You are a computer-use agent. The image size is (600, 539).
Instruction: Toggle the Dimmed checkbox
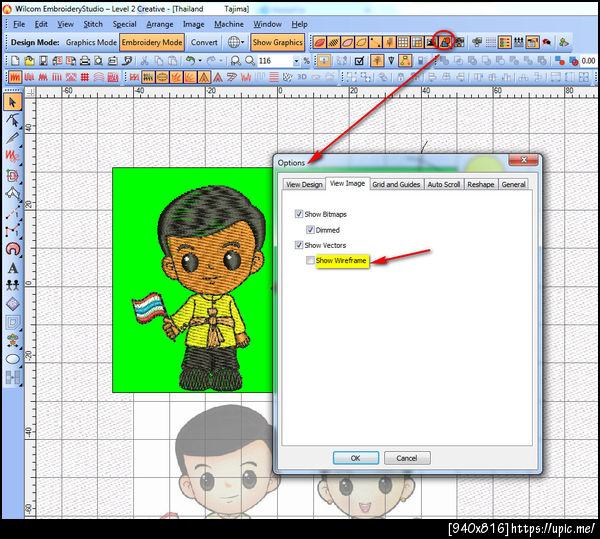click(x=310, y=230)
